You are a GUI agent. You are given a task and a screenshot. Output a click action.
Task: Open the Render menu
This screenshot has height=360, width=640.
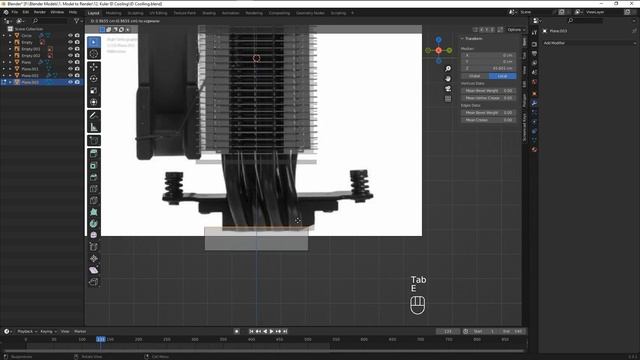click(40, 12)
